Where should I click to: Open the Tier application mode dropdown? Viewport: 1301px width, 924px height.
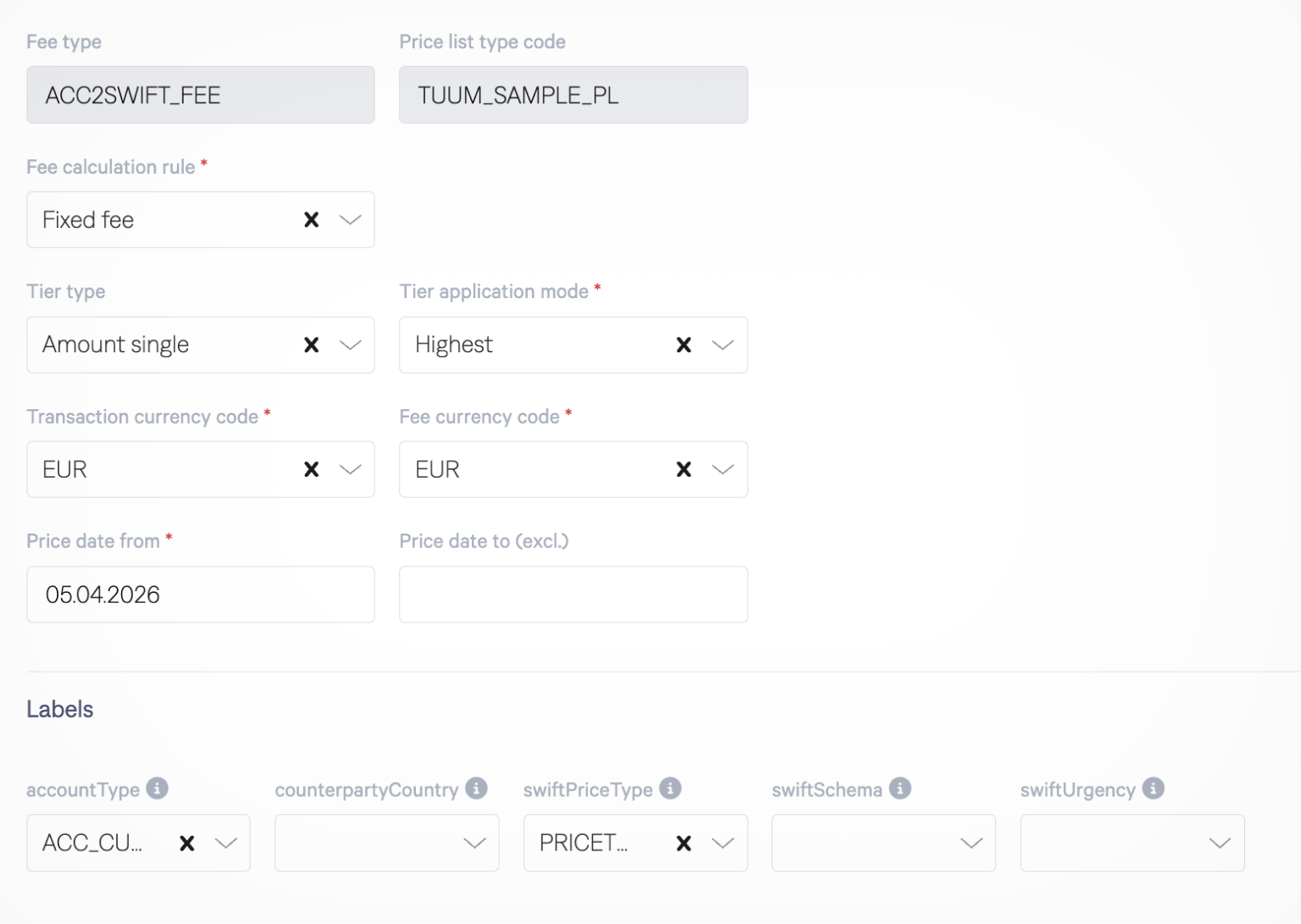click(722, 345)
